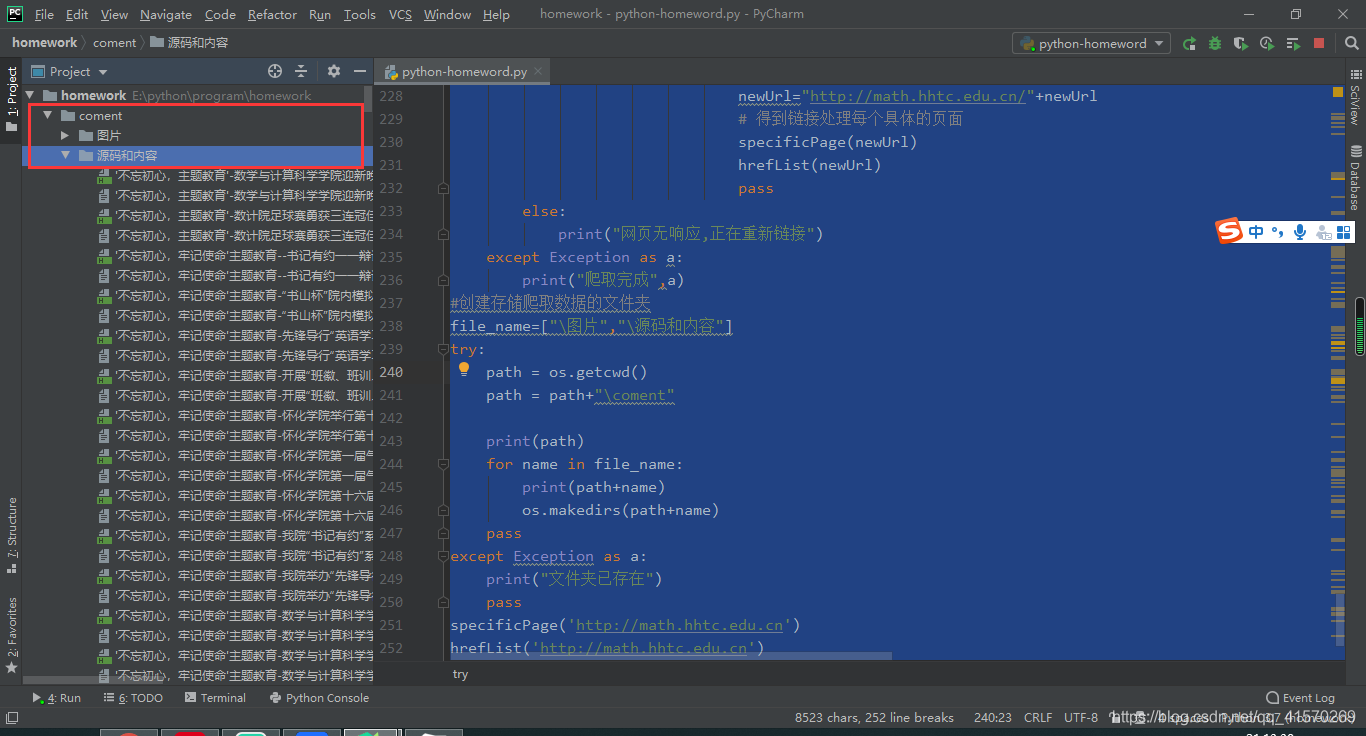1366x736 pixels.
Task: Toggle the Sogou Chinese/English 中 mode
Action: tap(1256, 232)
